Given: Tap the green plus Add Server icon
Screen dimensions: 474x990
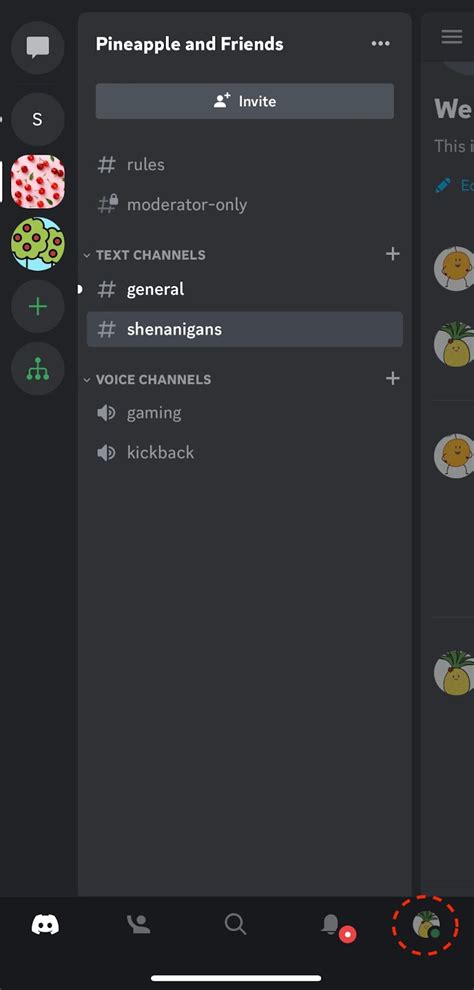Looking at the screenshot, I should click(38, 307).
